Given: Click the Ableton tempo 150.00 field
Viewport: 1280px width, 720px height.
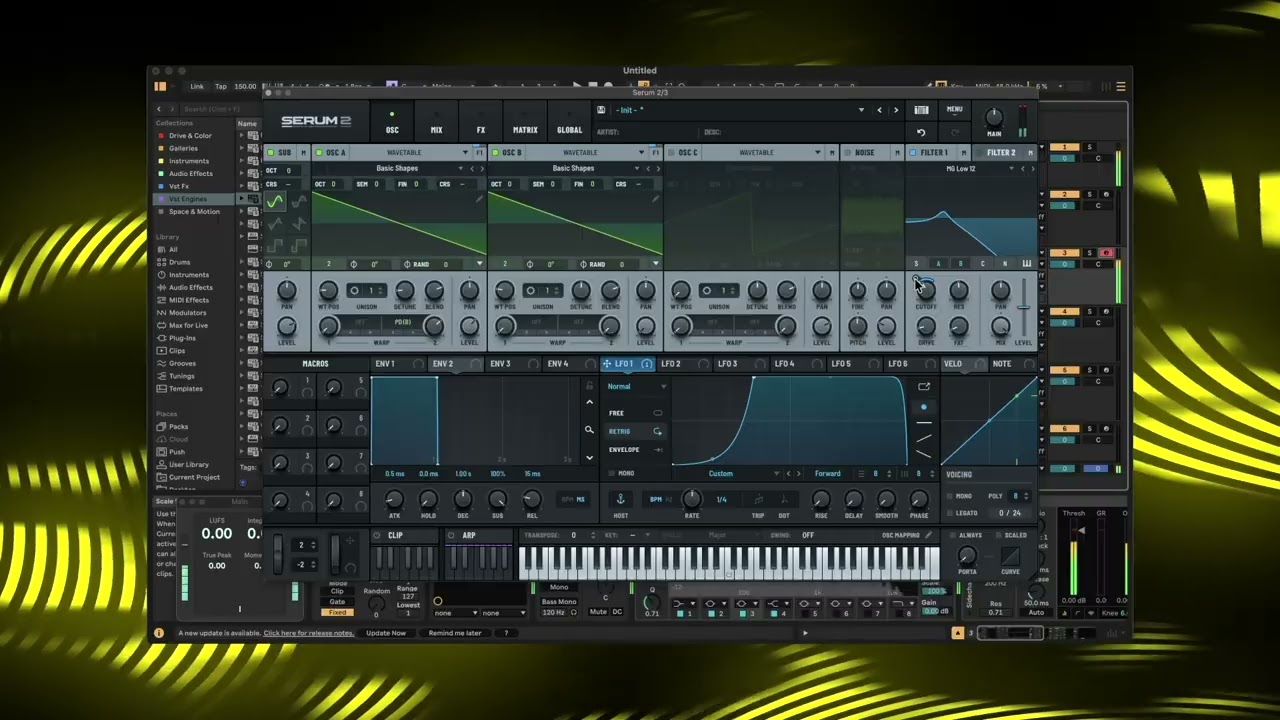Looking at the screenshot, I should [x=245, y=87].
